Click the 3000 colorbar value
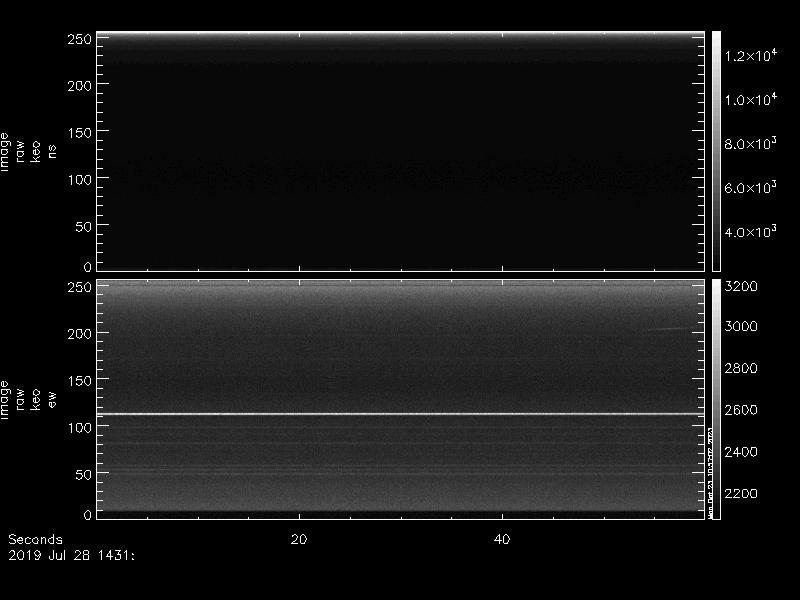This screenshot has height=600, width=800. 741,327
